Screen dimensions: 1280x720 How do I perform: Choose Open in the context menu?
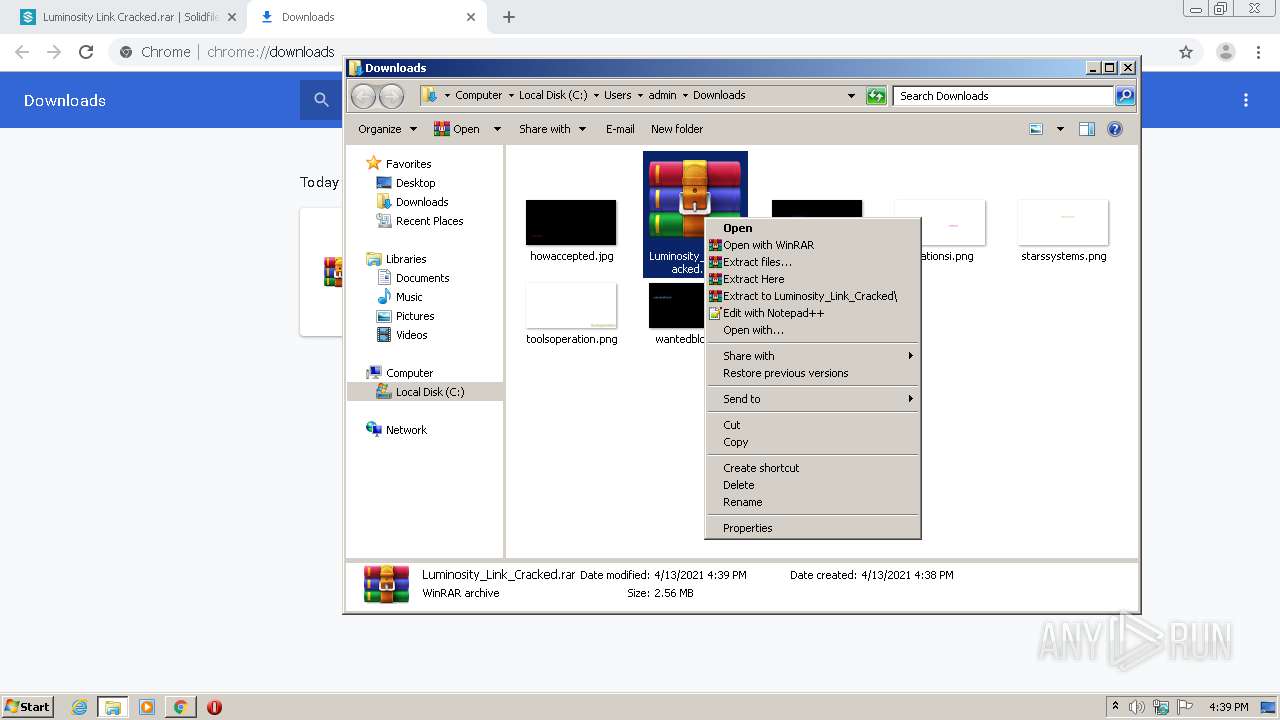(812, 228)
